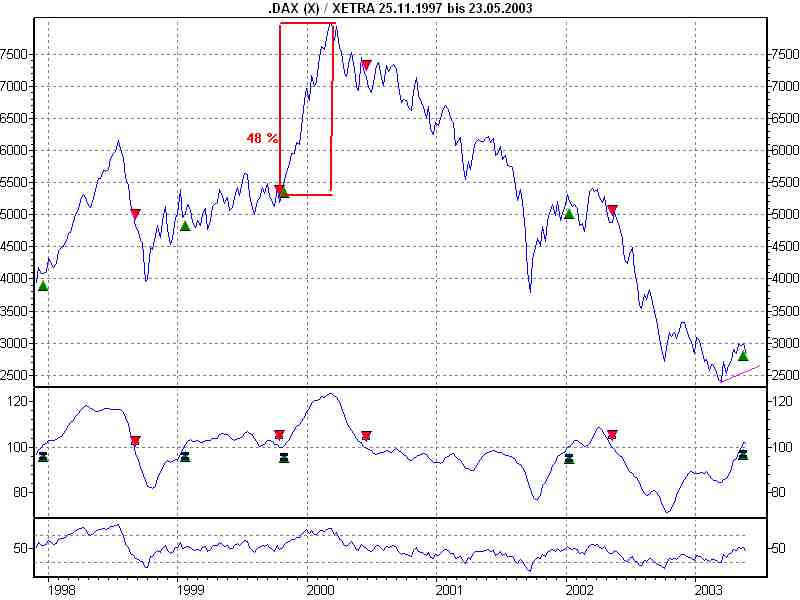Select the '1999' year label on the time axis
The height and width of the screenshot is (600, 800).
(x=191, y=590)
